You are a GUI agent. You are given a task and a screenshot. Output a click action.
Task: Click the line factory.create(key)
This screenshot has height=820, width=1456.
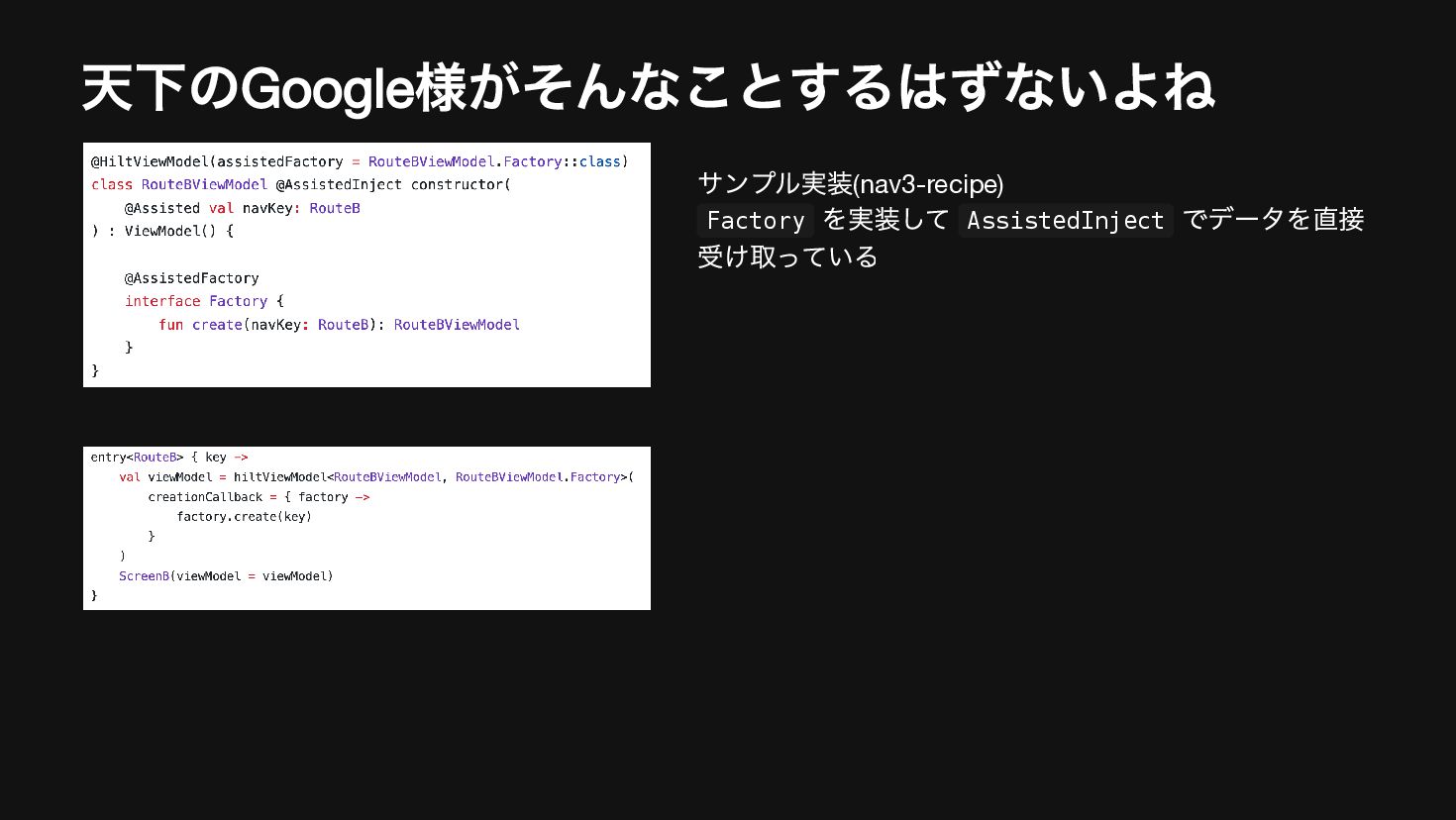(x=244, y=517)
